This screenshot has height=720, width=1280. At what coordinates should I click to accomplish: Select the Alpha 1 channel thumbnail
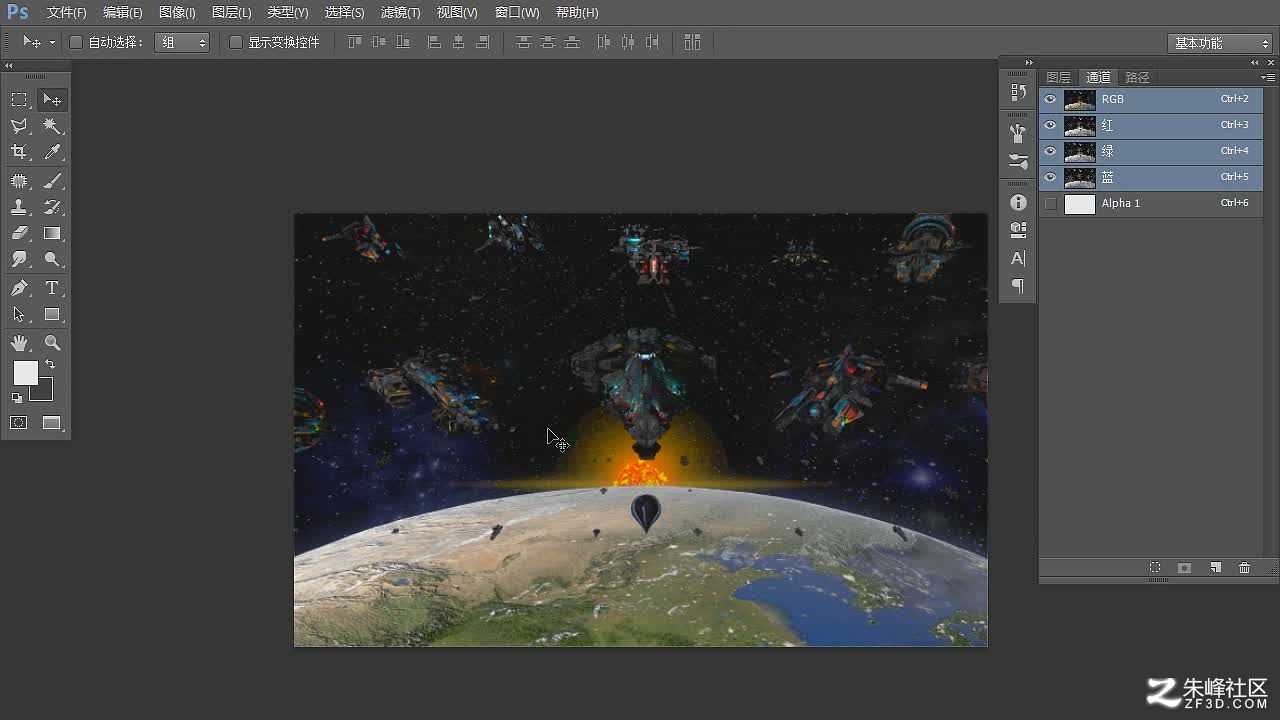click(1080, 204)
